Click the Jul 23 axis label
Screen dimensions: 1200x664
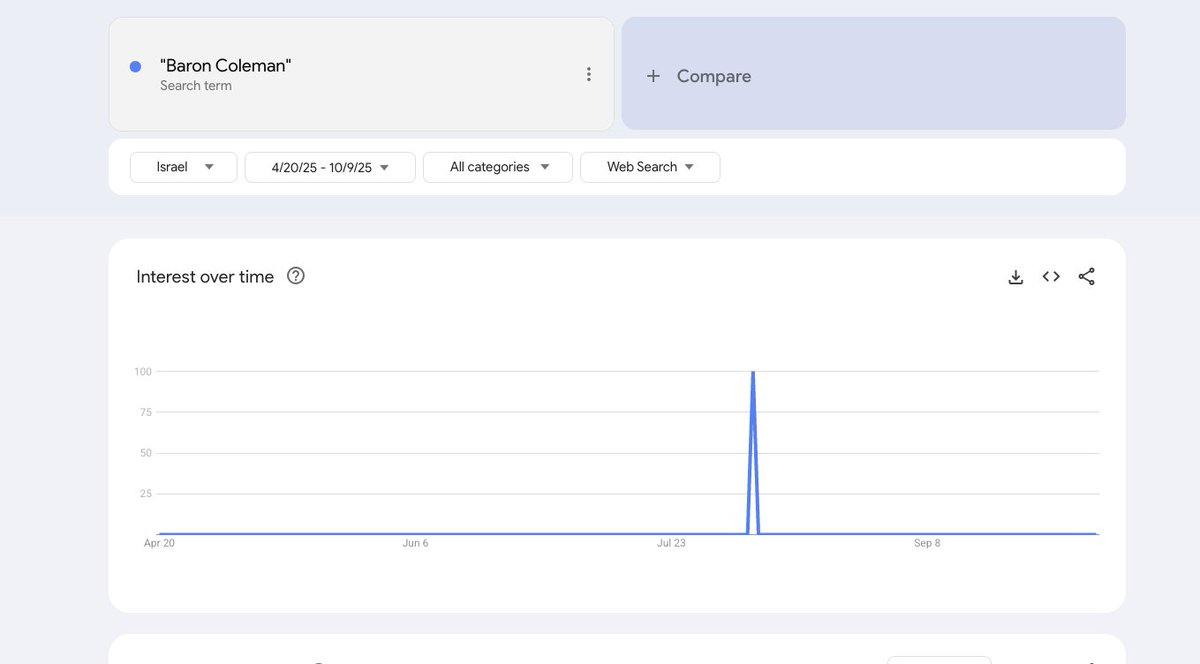pos(672,543)
